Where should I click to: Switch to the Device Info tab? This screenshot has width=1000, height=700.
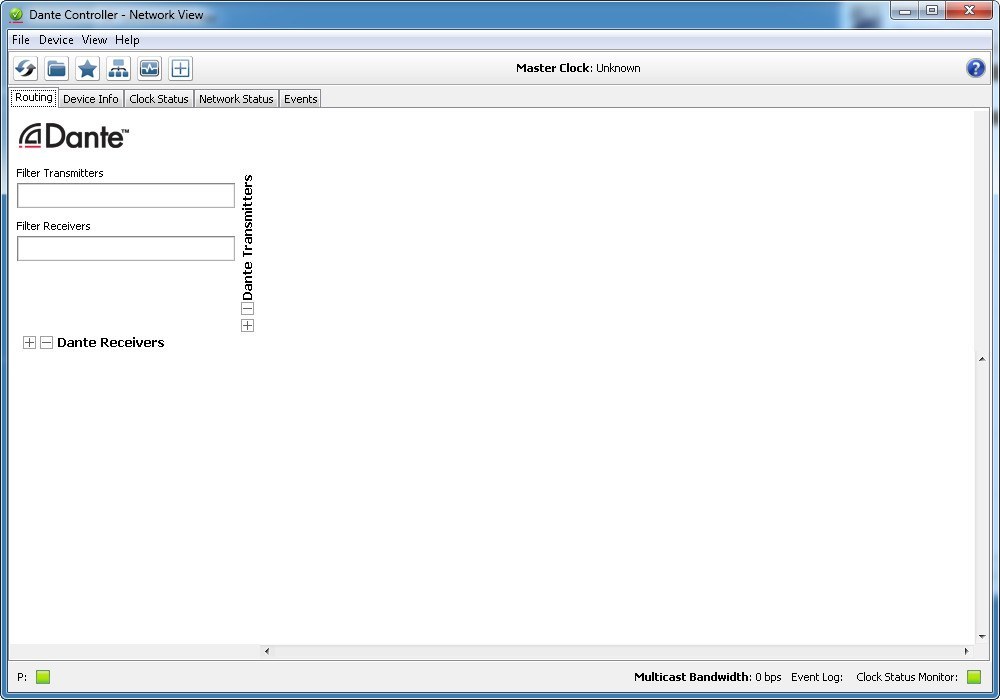90,99
